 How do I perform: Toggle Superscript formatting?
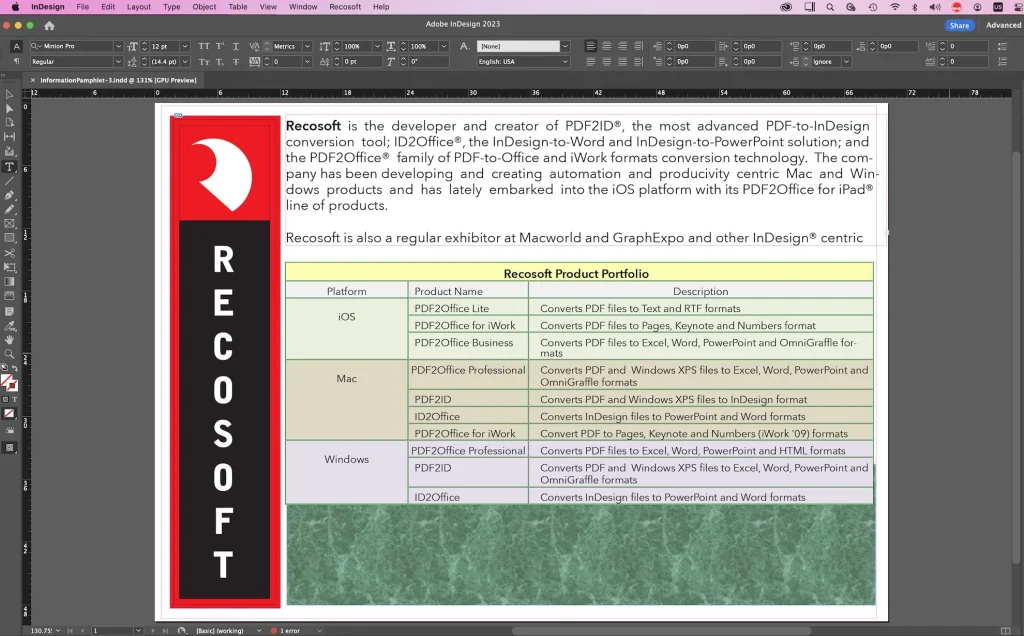[x=220, y=46]
